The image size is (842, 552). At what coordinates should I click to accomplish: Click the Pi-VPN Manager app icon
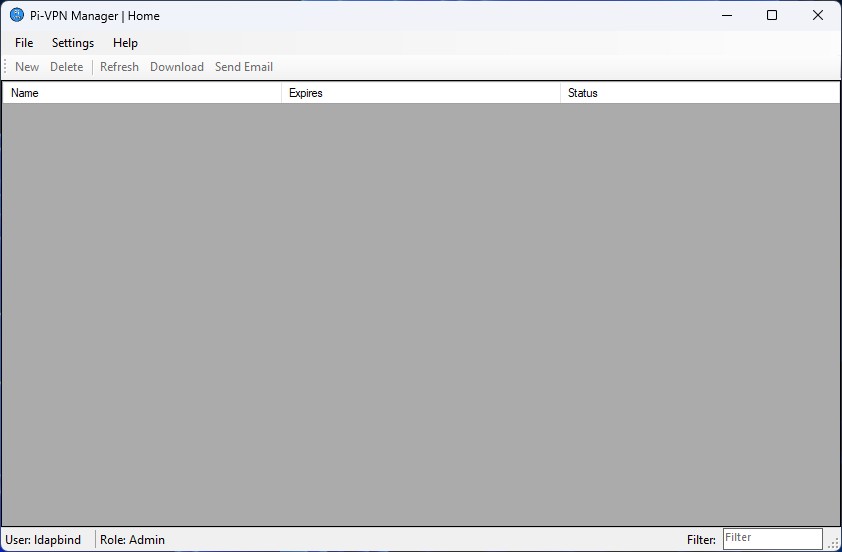point(17,15)
